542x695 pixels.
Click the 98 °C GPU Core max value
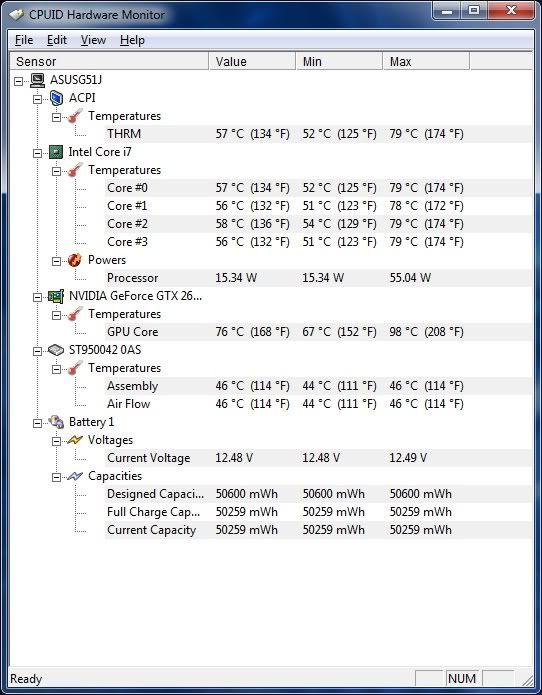426,332
